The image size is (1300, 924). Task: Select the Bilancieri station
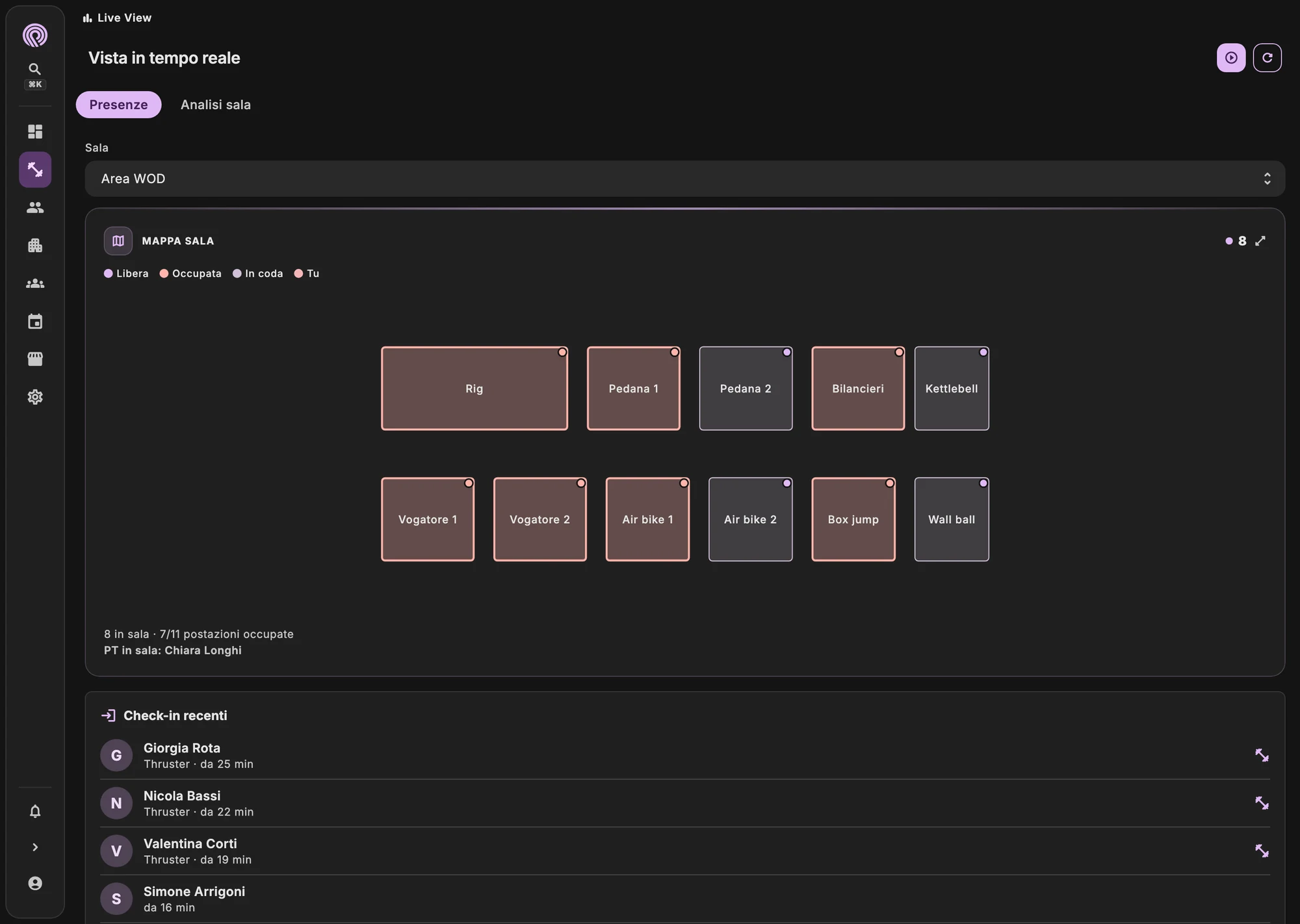pos(858,389)
